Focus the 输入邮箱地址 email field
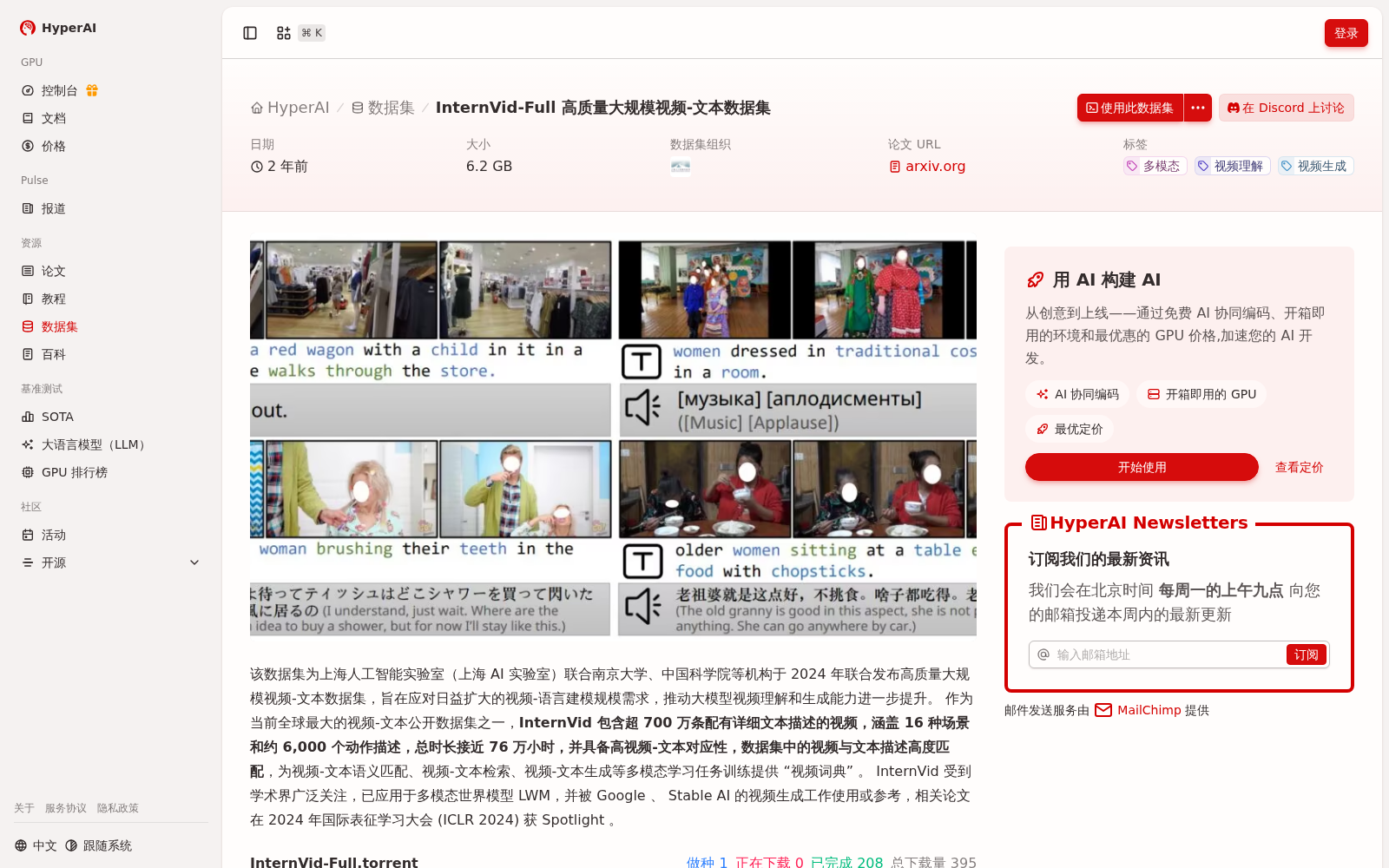Image resolution: width=1389 pixels, height=868 pixels. pyautogui.click(x=1168, y=654)
